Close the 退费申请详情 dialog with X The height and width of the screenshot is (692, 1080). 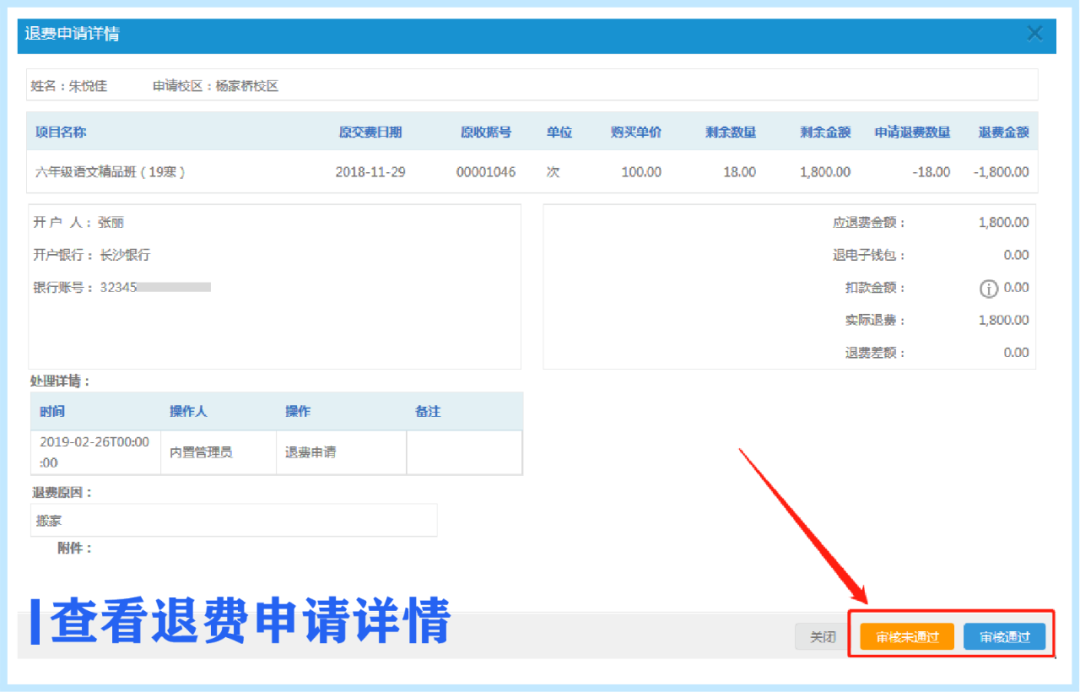point(1035,34)
